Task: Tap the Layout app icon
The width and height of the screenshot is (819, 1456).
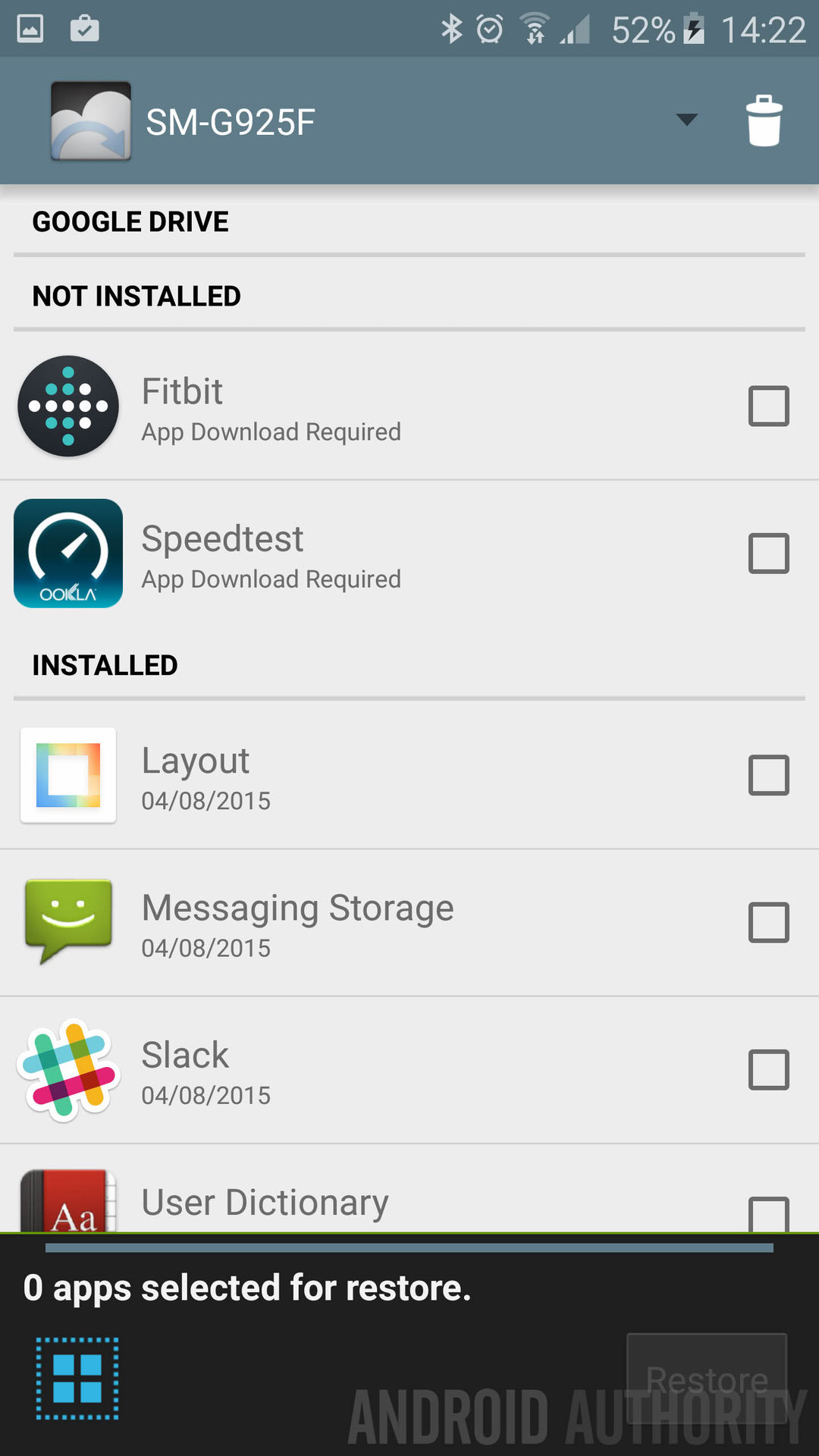Action: [68, 775]
